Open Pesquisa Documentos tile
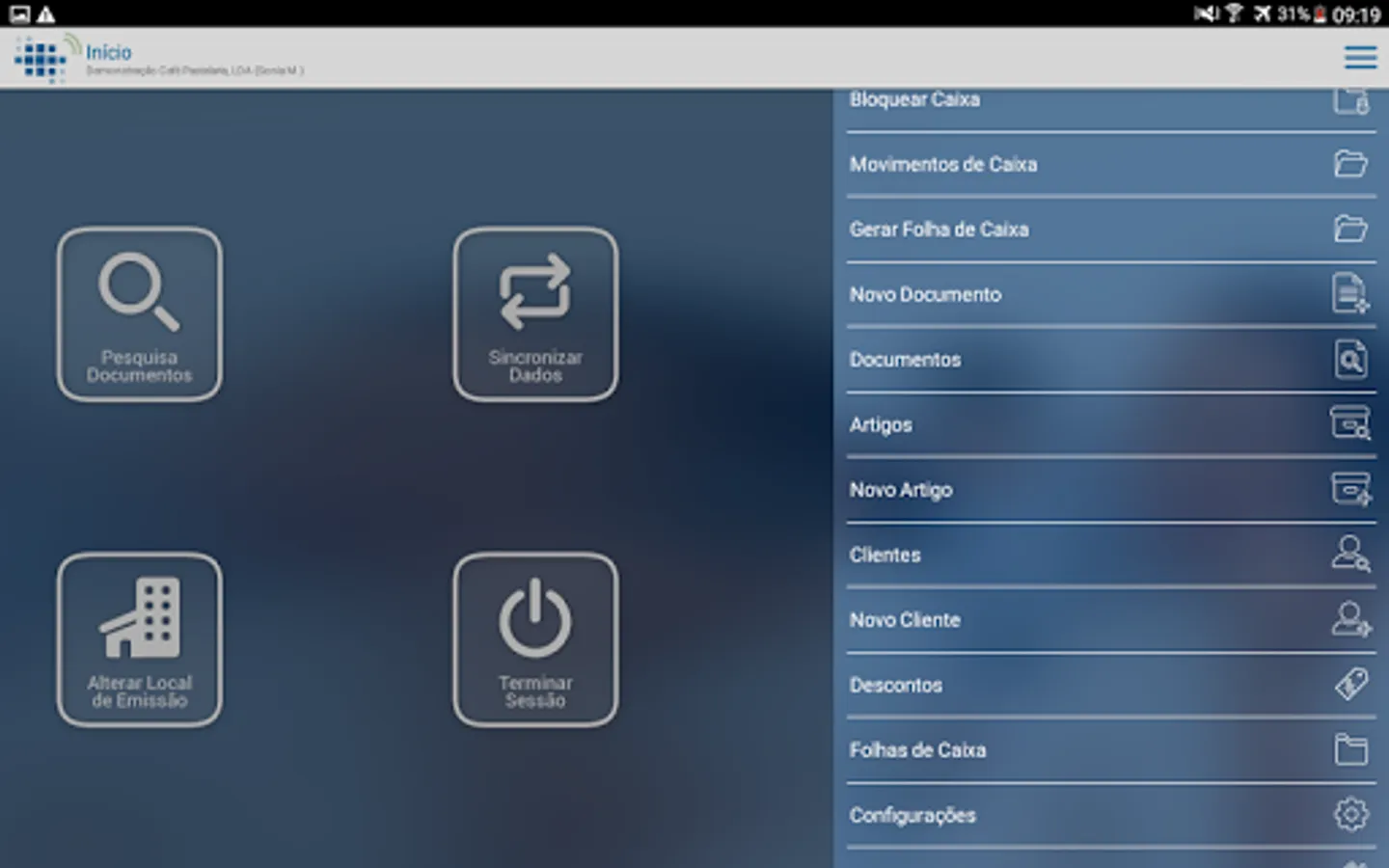1389x868 pixels. (x=140, y=314)
